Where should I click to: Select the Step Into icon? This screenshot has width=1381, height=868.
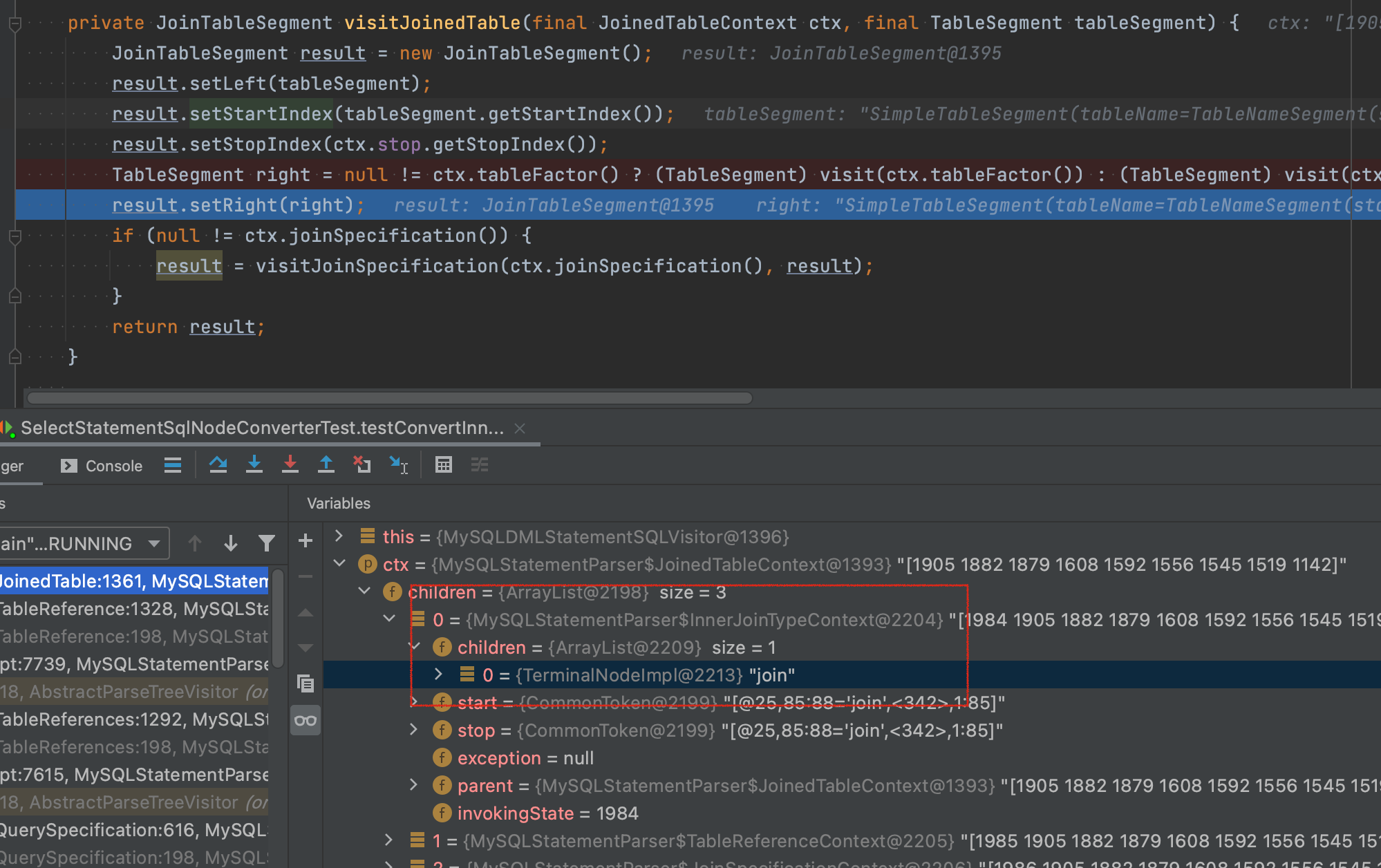pos(254,464)
